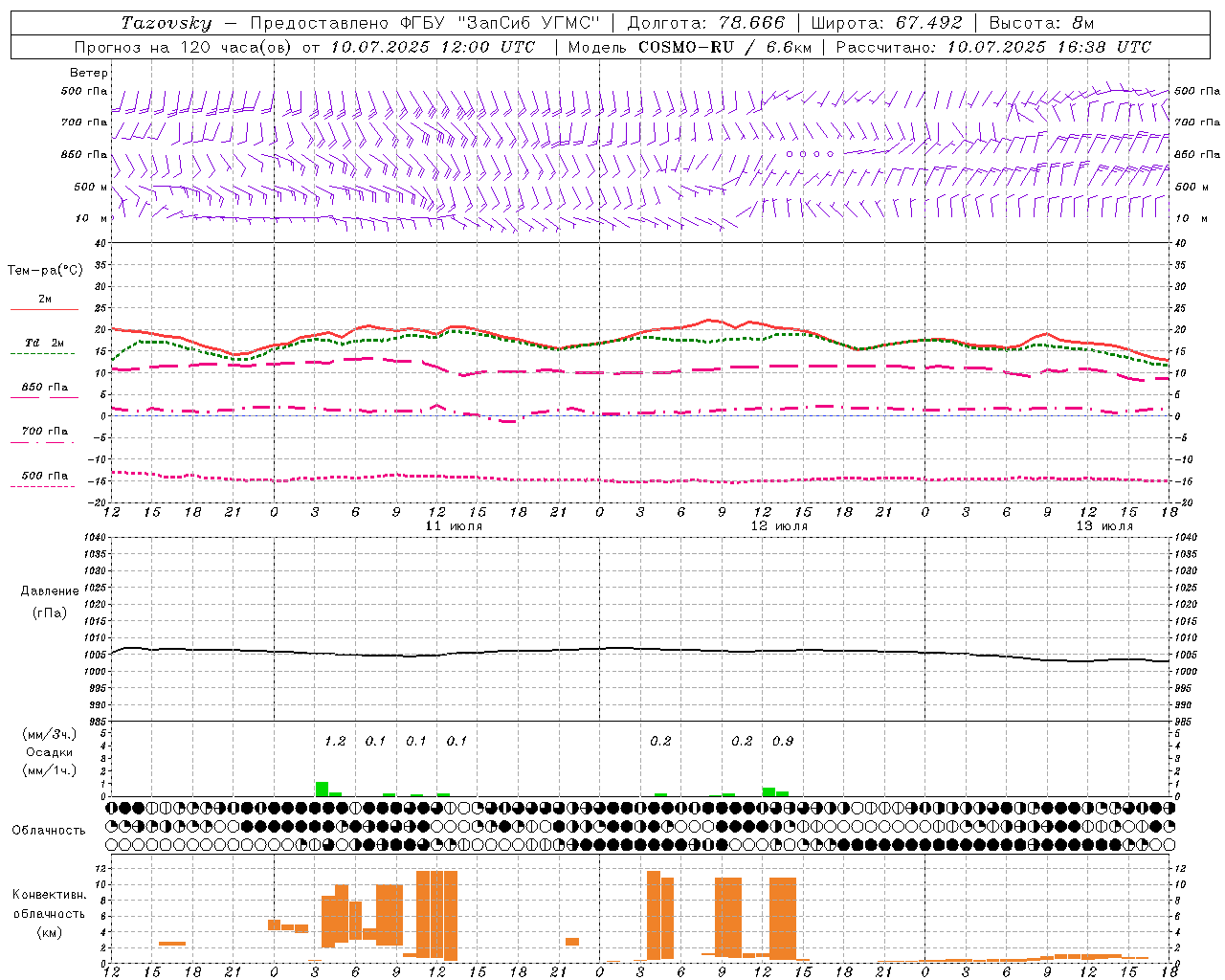This screenshot has width=1225, height=980.
Task: Click the (мм/1ч.) unit label
Action: (50, 770)
